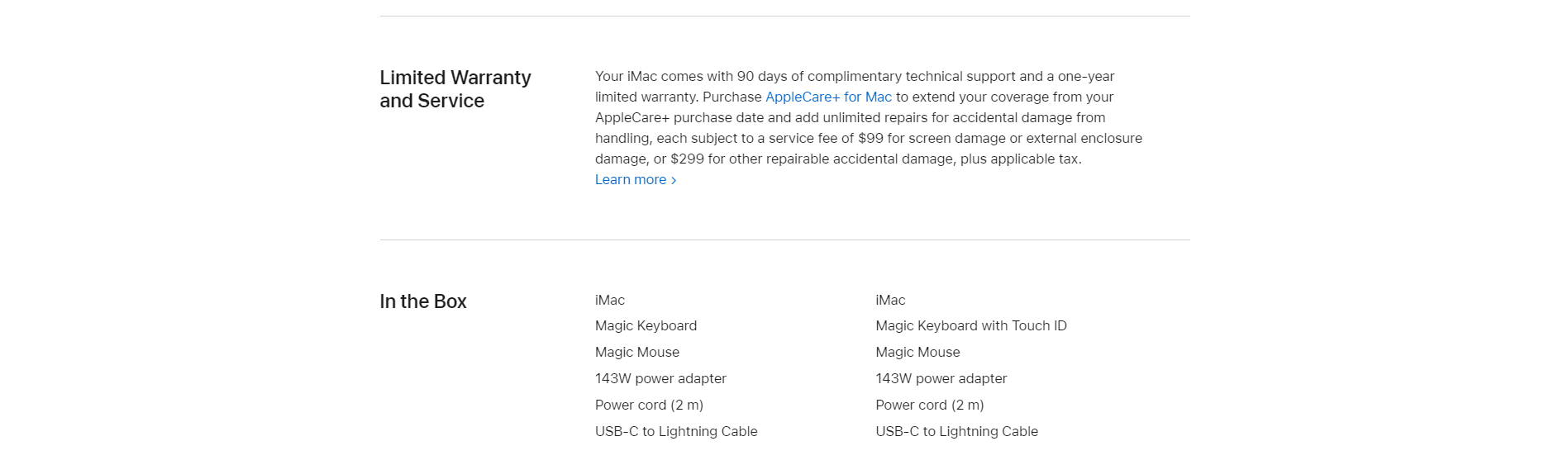Open the AppleCare+ for Mac link

(828, 97)
